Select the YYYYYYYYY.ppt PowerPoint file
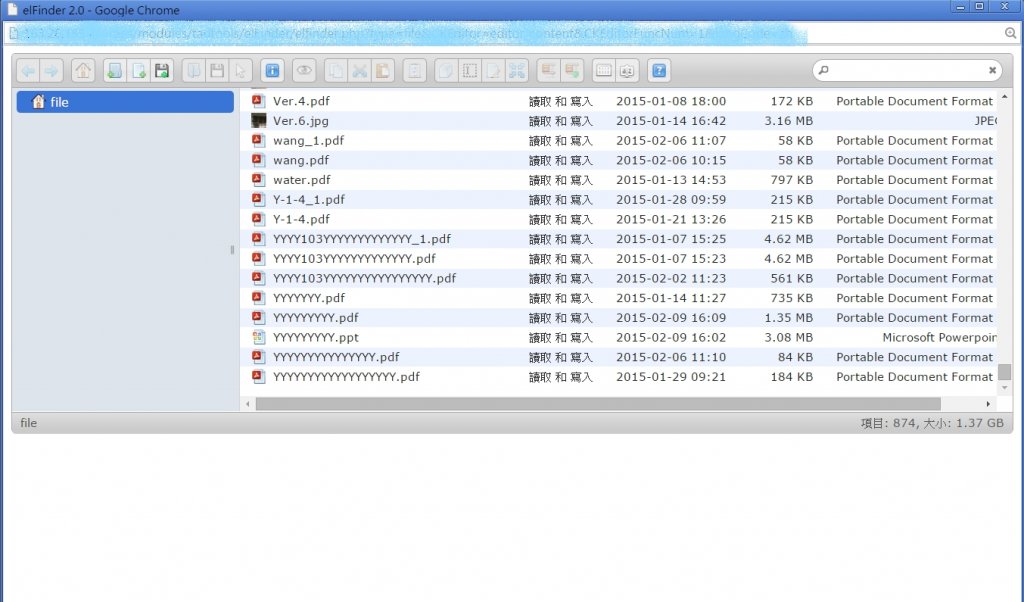Image resolution: width=1024 pixels, height=602 pixels. point(316,338)
